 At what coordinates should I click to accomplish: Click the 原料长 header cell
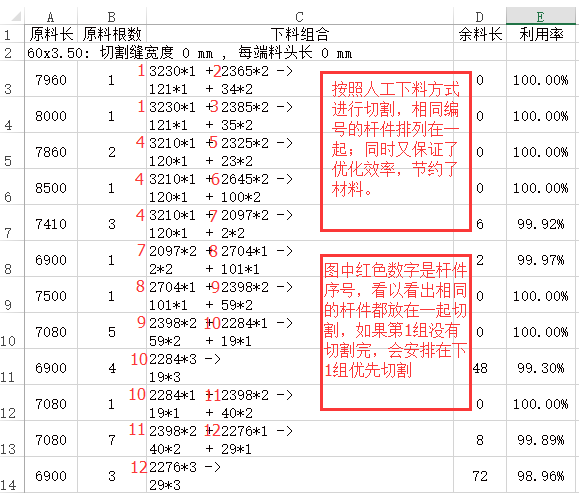coord(51,34)
